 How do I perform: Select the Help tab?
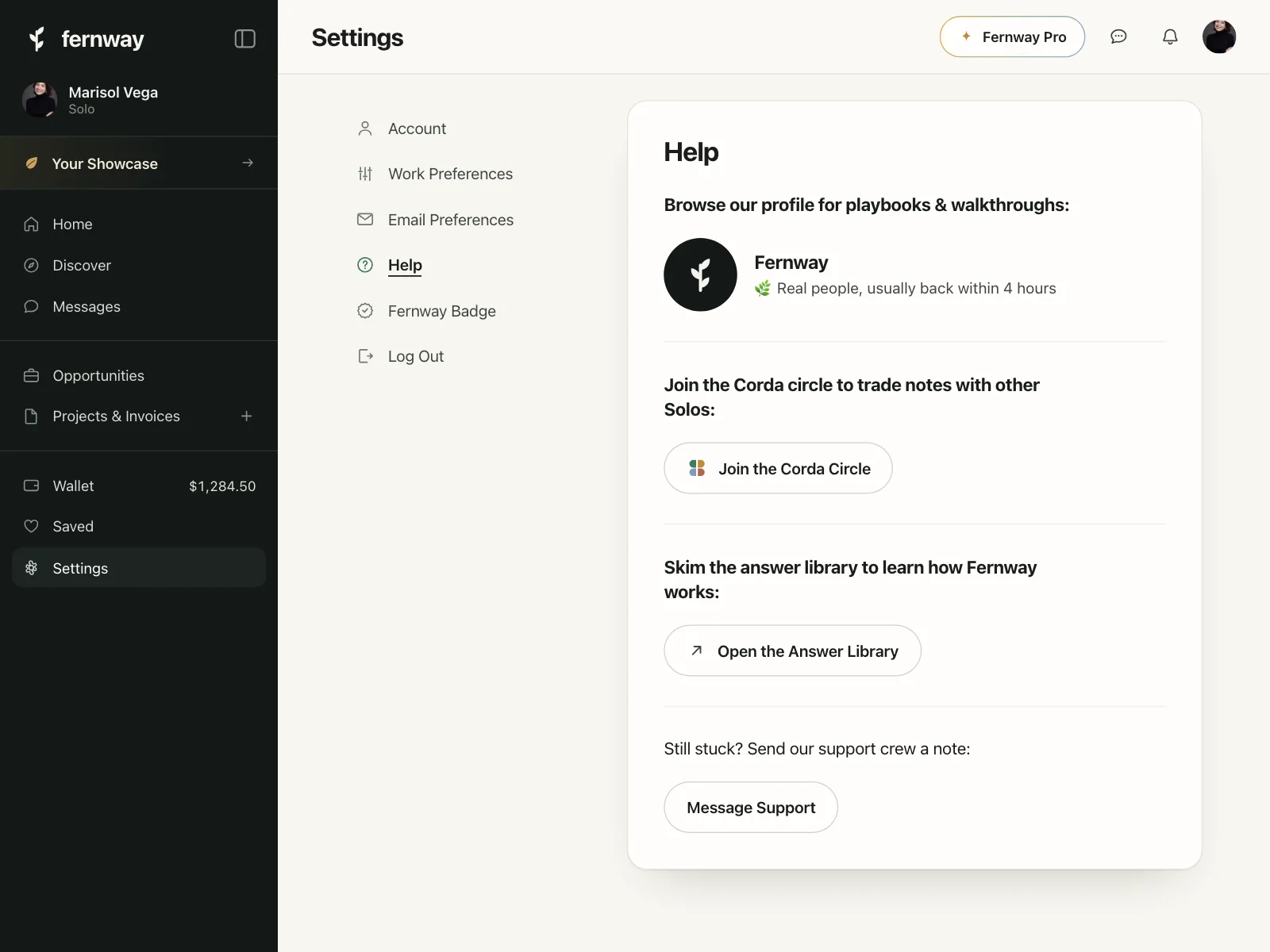[x=405, y=265]
